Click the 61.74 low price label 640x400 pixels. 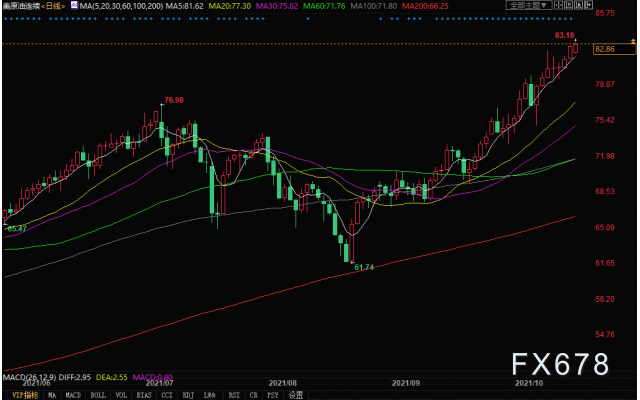pyautogui.click(x=364, y=267)
